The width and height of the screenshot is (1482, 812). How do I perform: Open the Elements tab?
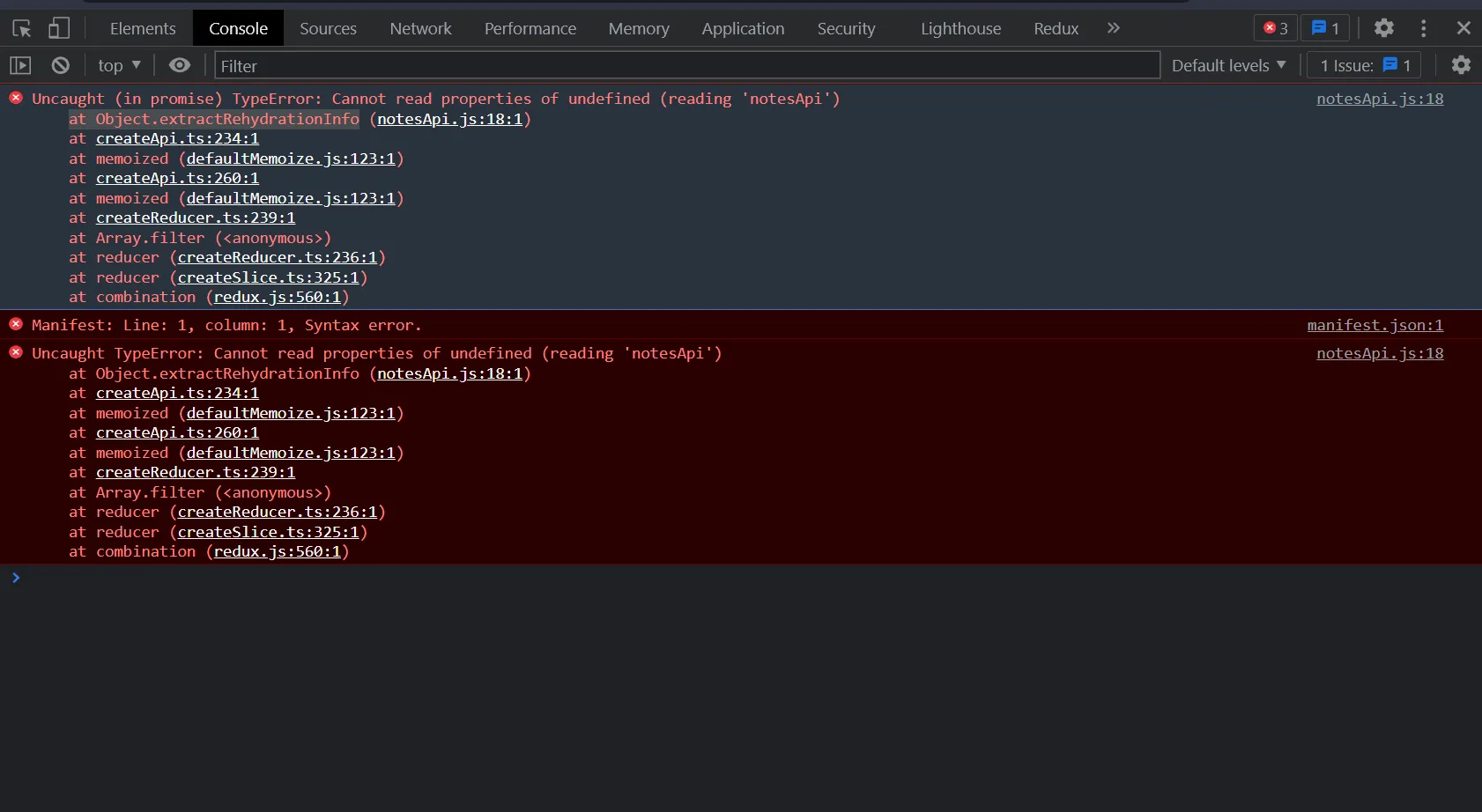(143, 29)
